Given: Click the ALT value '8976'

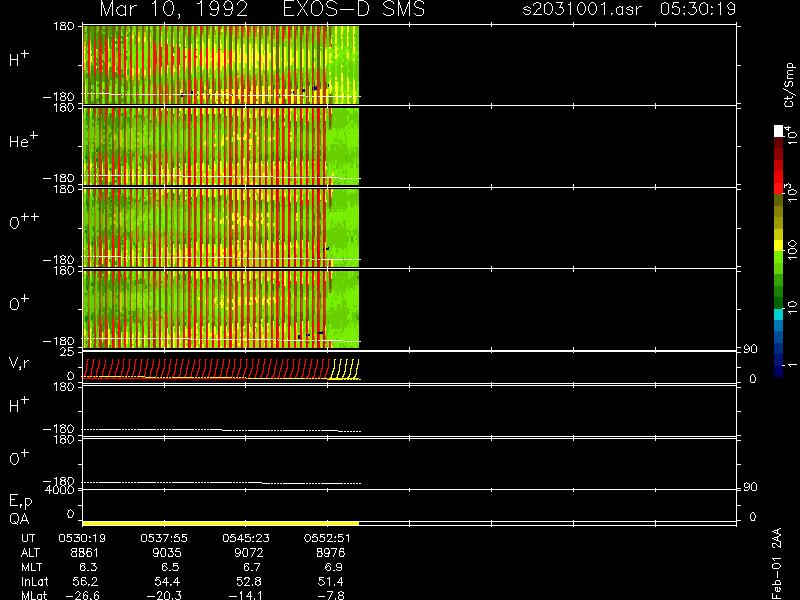Looking at the screenshot, I should (x=331, y=553).
